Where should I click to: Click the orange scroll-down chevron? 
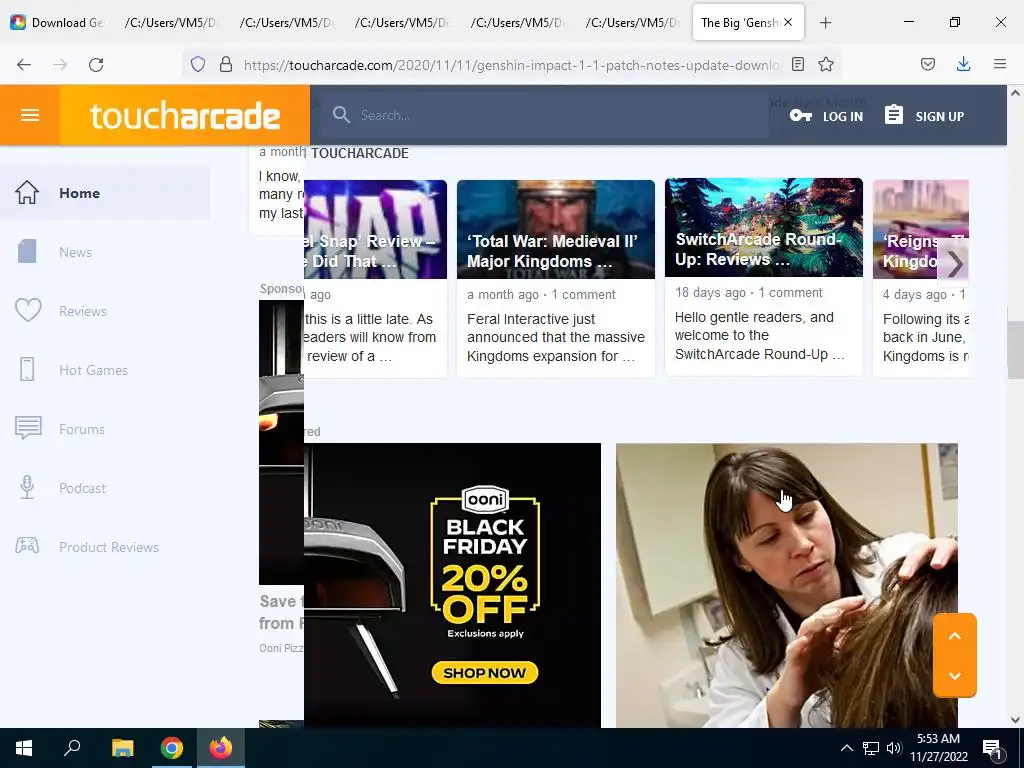click(955, 676)
